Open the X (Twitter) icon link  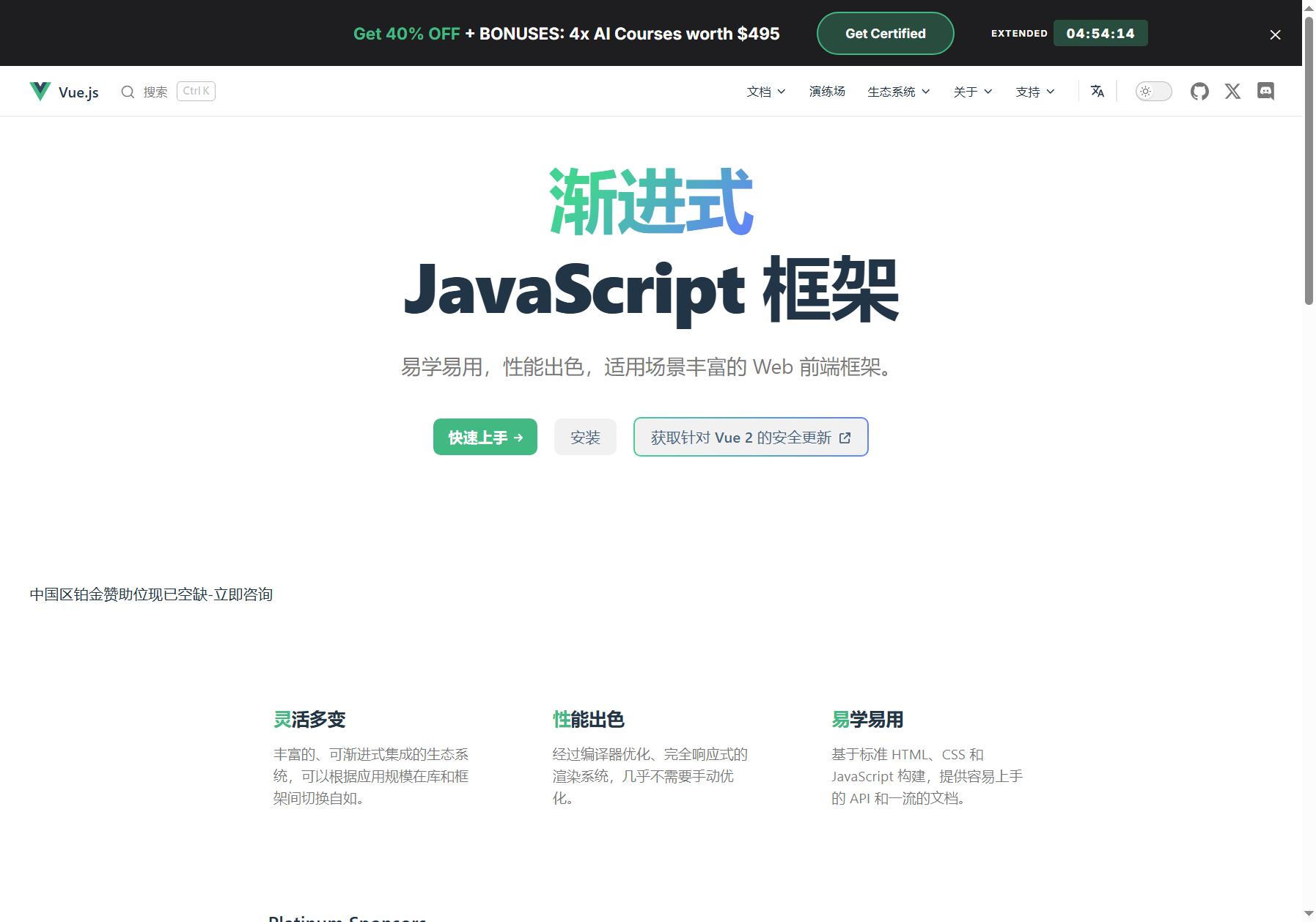[x=1232, y=92]
